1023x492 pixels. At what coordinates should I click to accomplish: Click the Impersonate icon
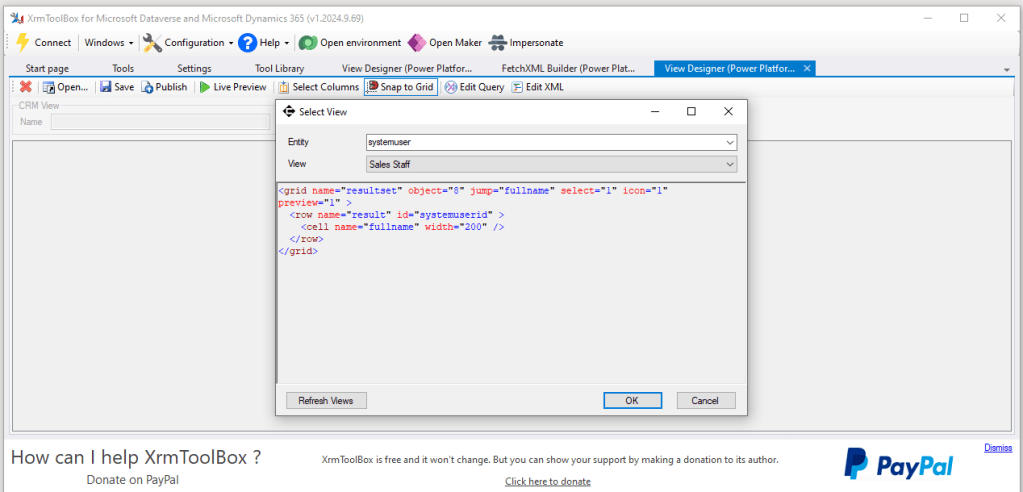[498, 43]
